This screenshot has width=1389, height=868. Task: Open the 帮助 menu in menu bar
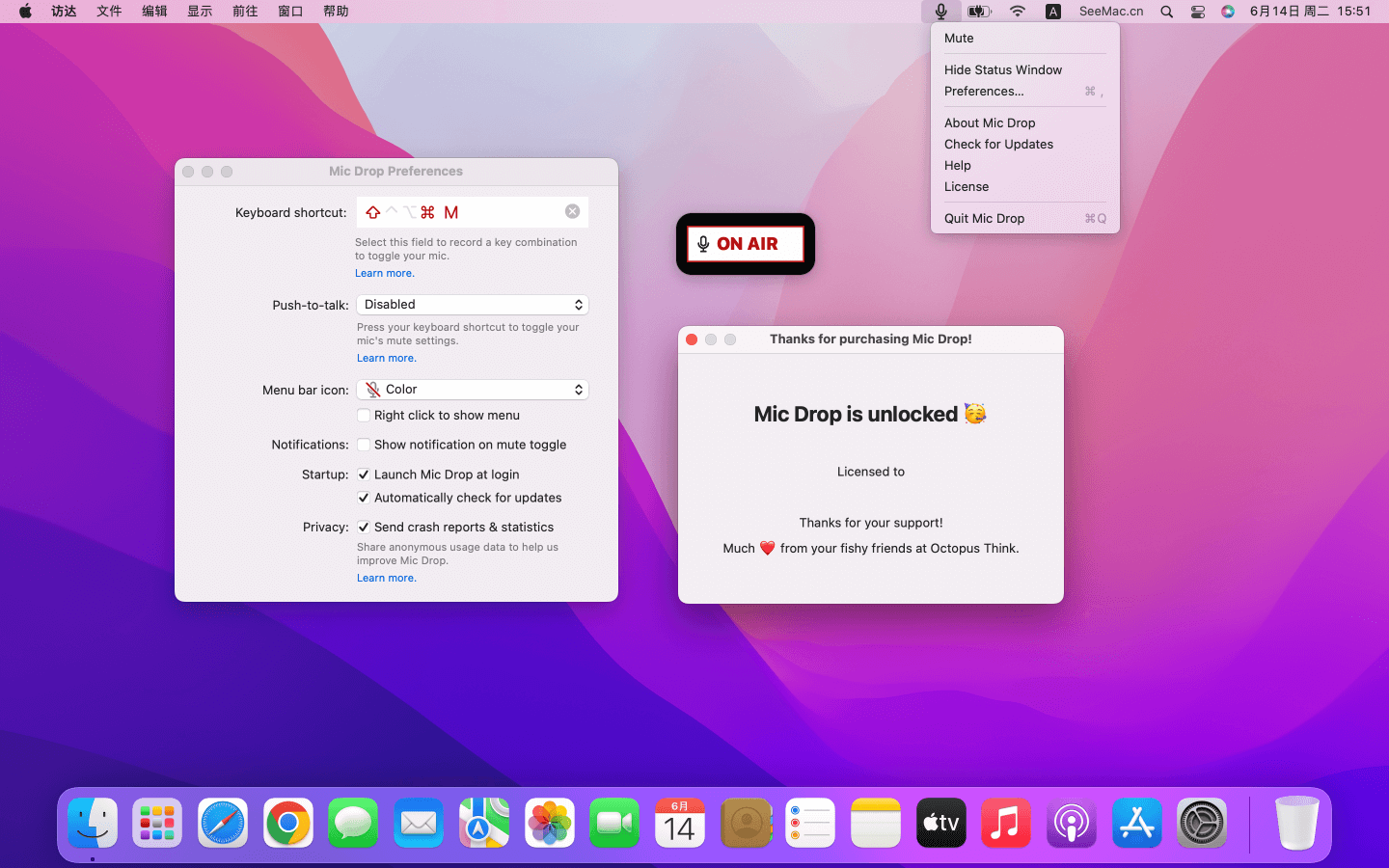pyautogui.click(x=336, y=12)
